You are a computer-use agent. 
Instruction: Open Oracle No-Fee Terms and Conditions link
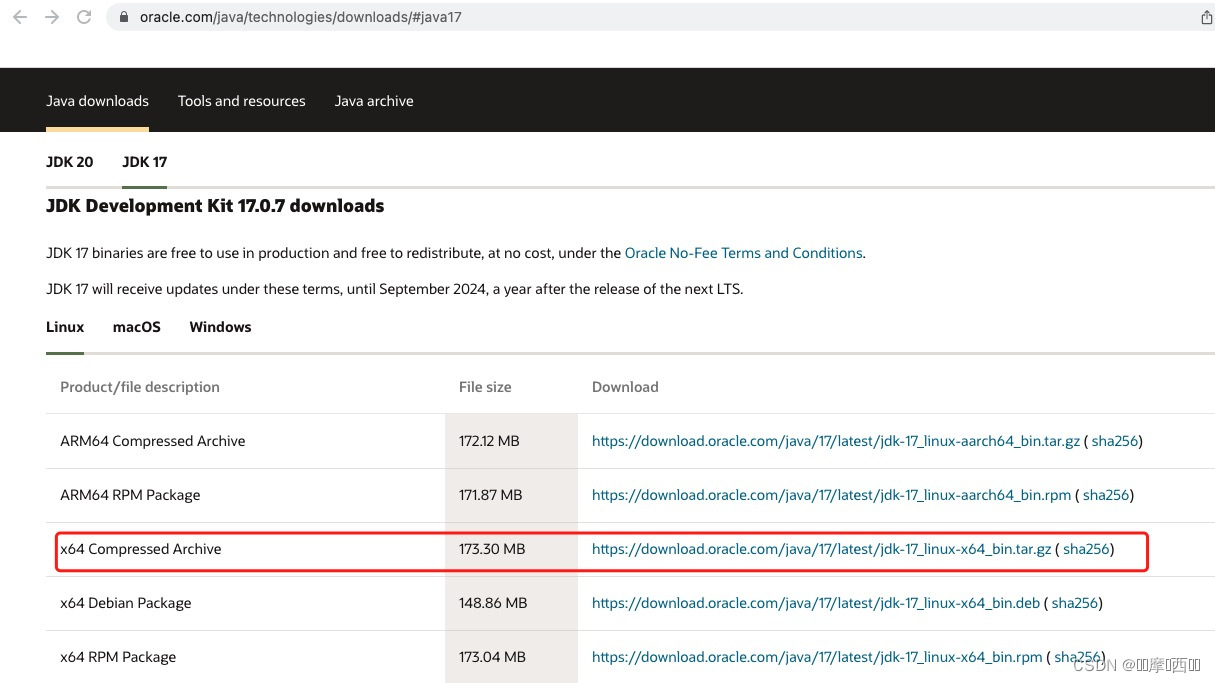(743, 253)
